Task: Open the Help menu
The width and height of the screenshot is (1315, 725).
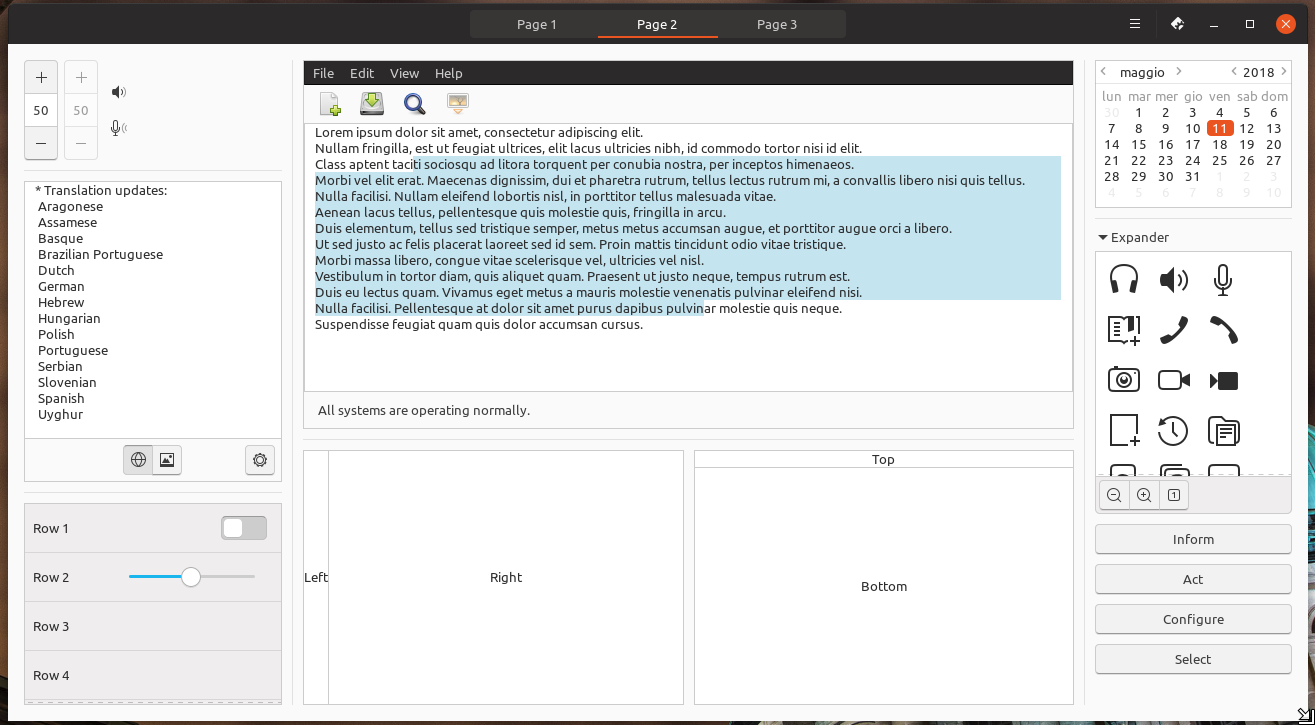Action: [x=449, y=73]
